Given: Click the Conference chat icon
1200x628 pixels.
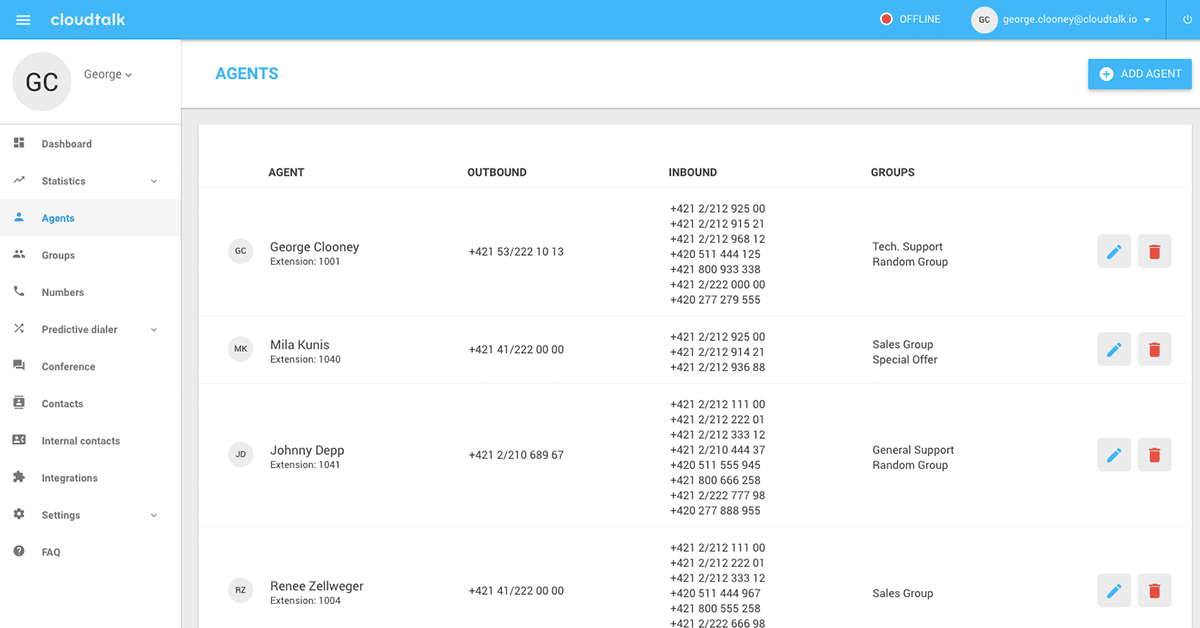Looking at the screenshot, I should (x=22, y=366).
